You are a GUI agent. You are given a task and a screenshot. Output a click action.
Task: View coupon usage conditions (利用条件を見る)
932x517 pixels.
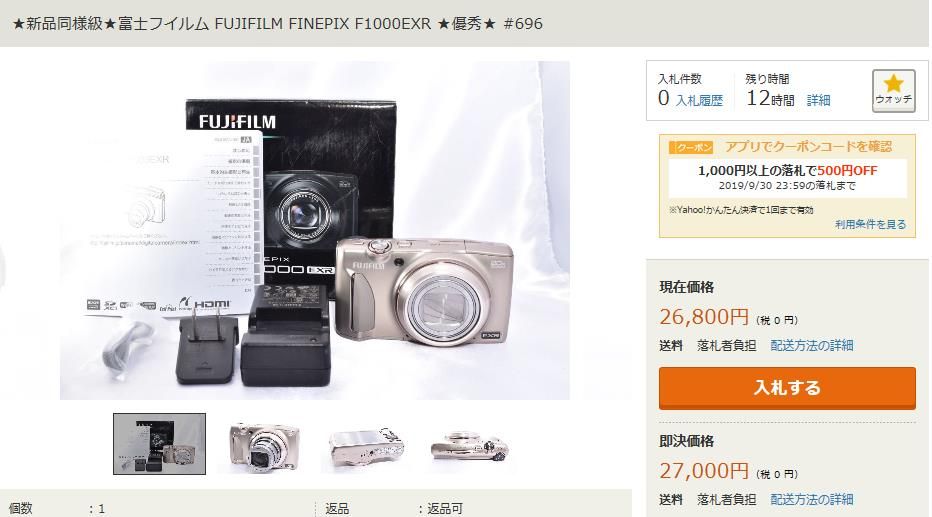(x=870, y=224)
